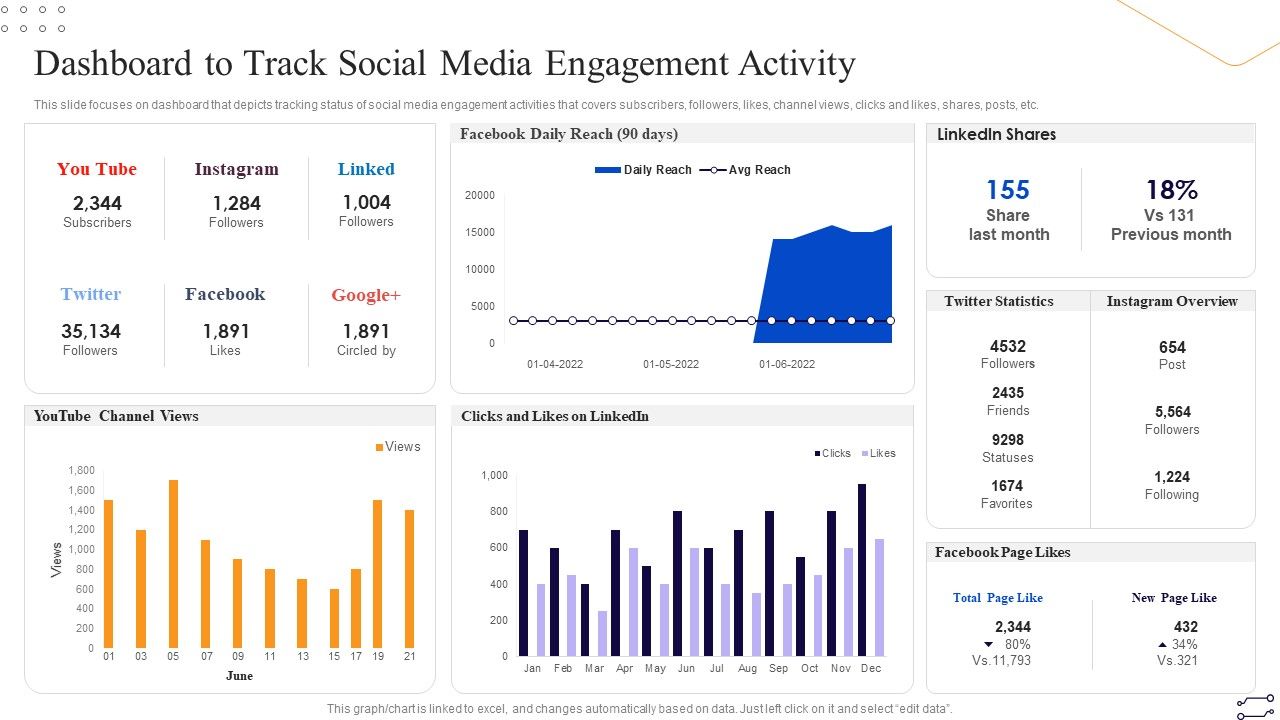
Task: Click the 1,891 Circled by value
Action: coord(366,331)
